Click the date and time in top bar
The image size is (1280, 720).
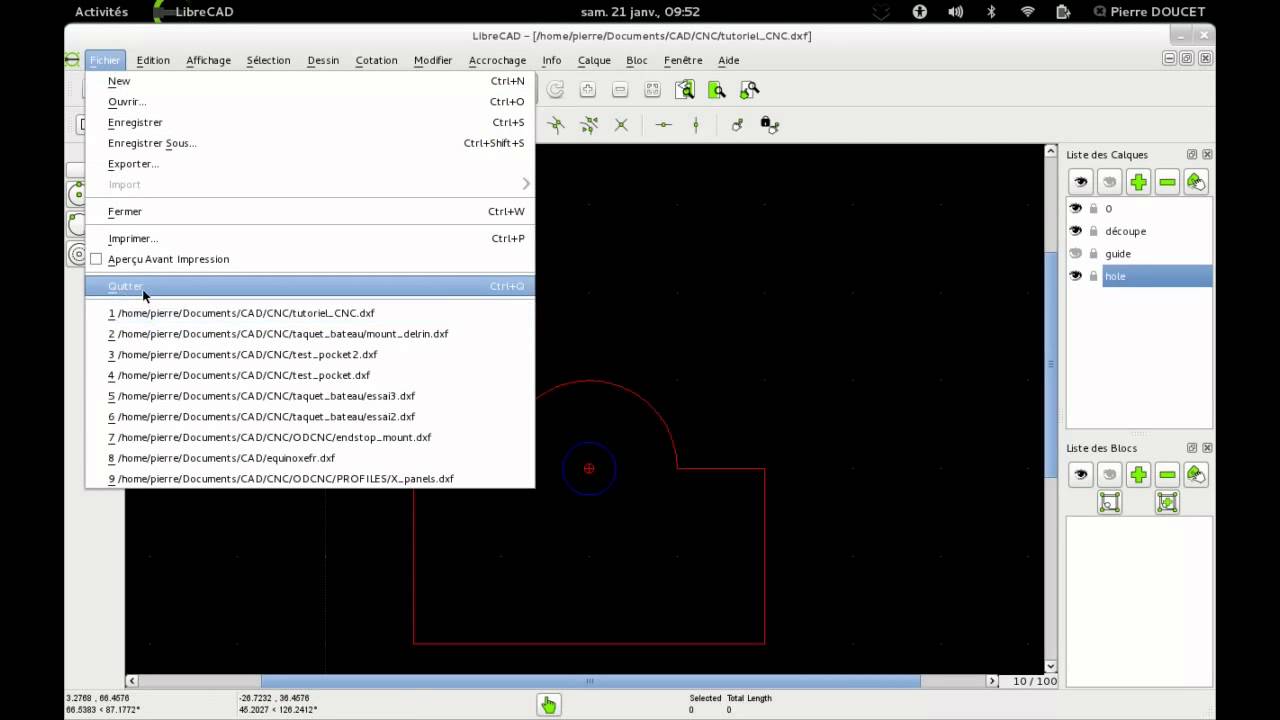640,12
